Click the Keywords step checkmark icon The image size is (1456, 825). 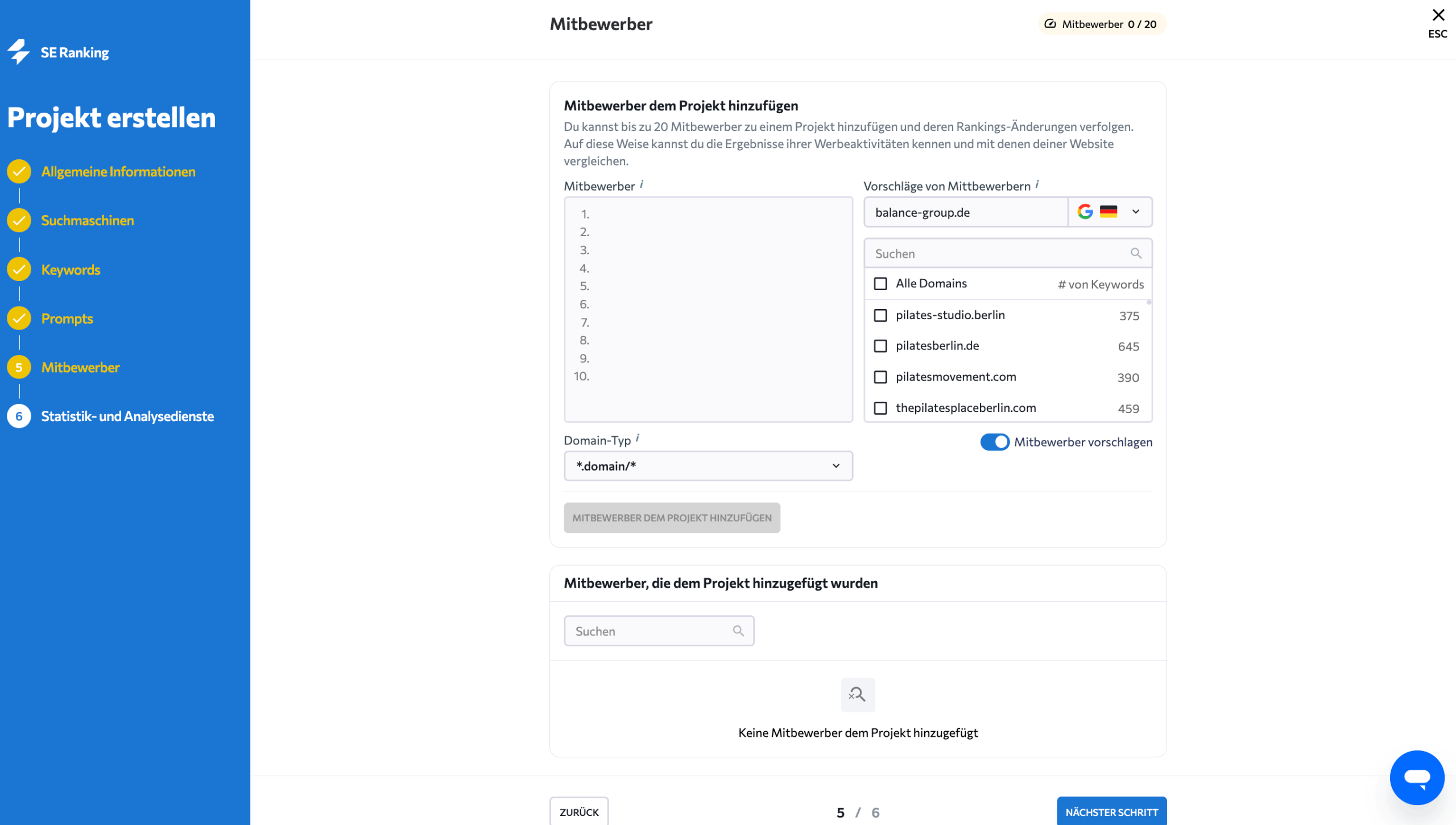[19, 270]
